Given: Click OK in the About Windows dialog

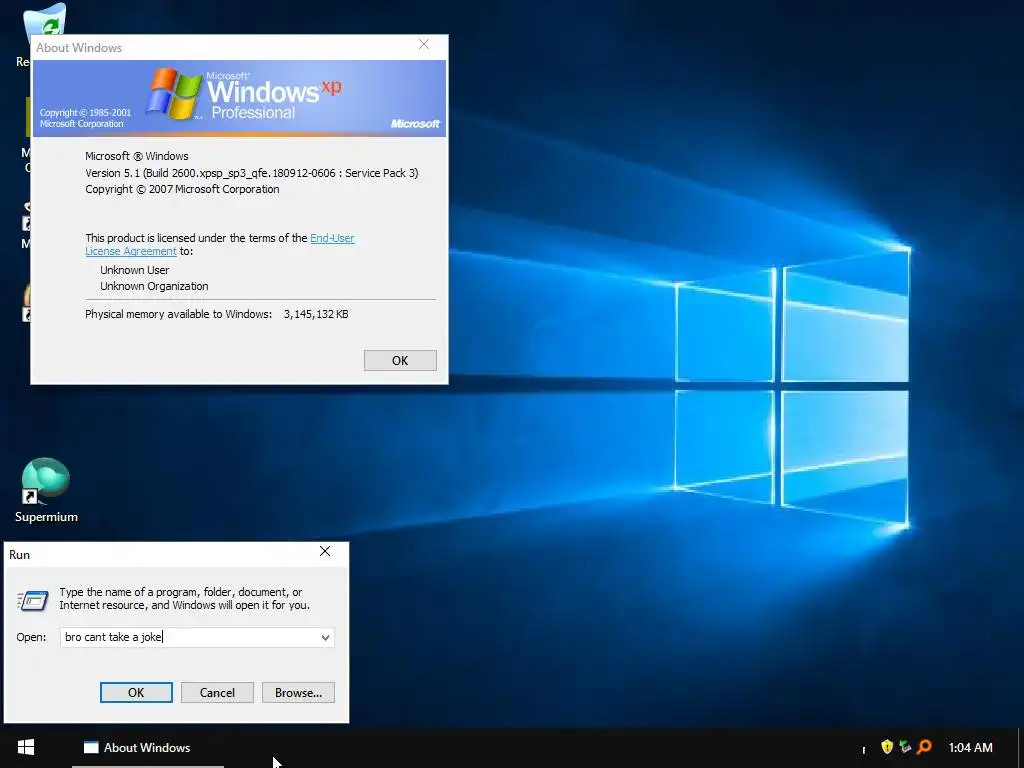Looking at the screenshot, I should point(400,360).
